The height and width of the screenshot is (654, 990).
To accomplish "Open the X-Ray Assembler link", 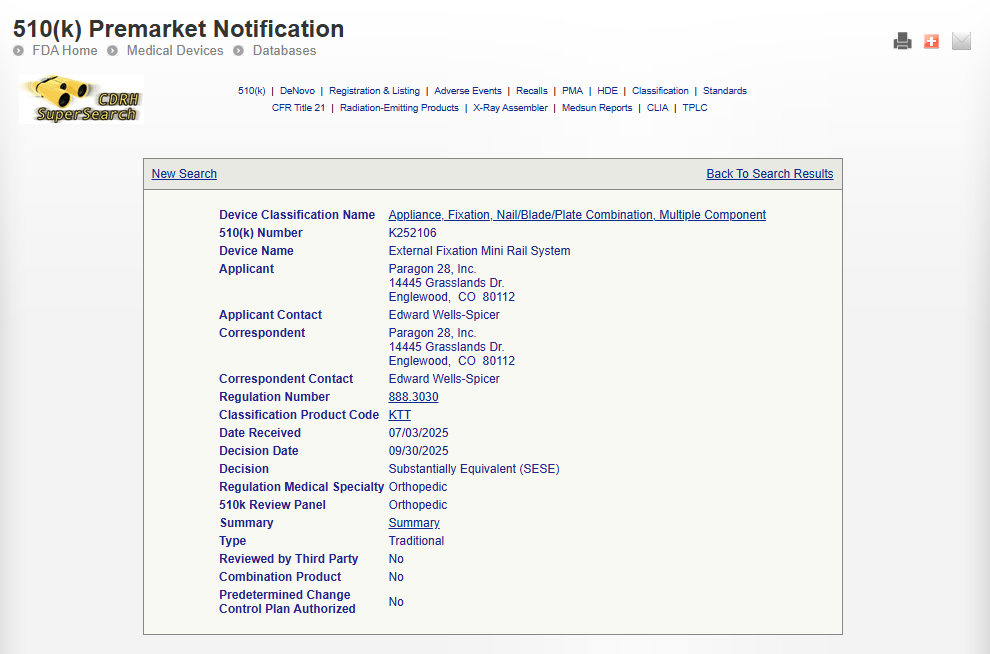I will [510, 108].
